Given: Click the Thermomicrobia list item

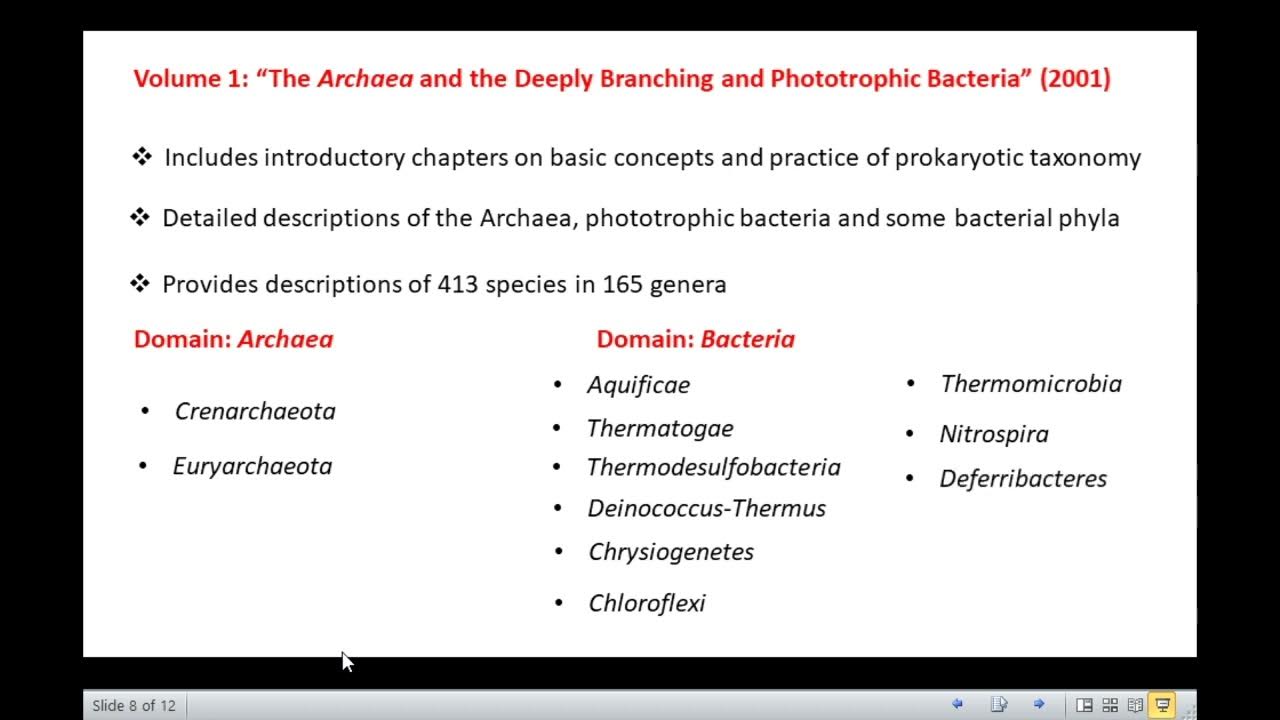Looking at the screenshot, I should 1031,384.
